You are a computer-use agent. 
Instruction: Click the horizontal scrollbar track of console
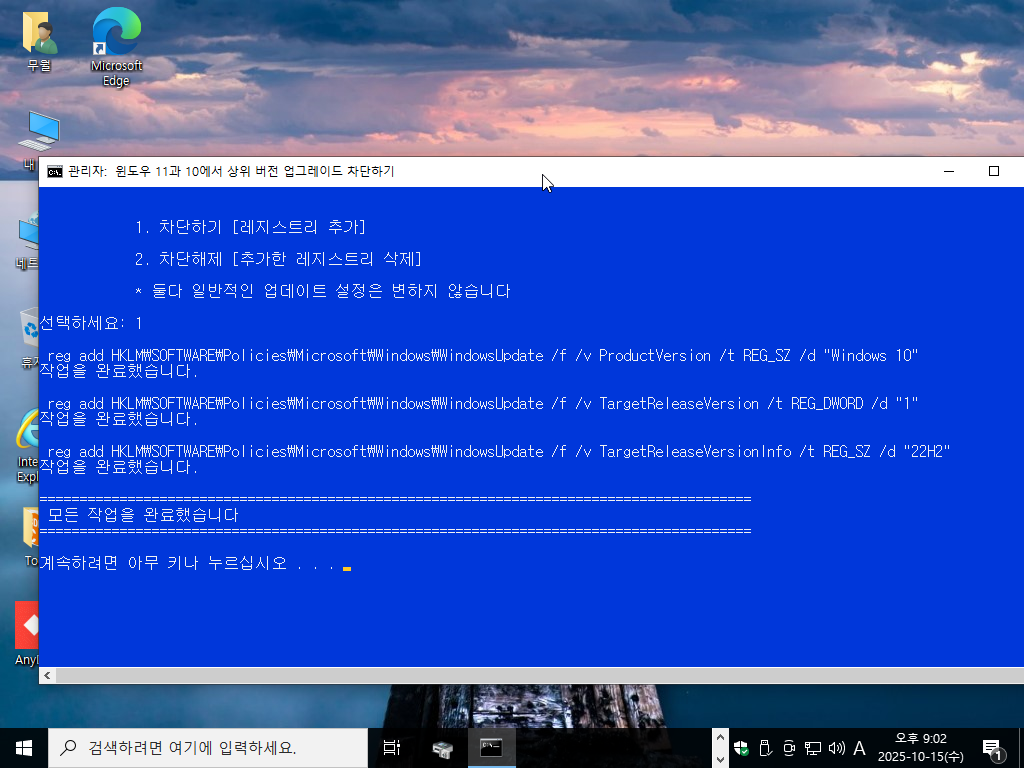point(539,675)
